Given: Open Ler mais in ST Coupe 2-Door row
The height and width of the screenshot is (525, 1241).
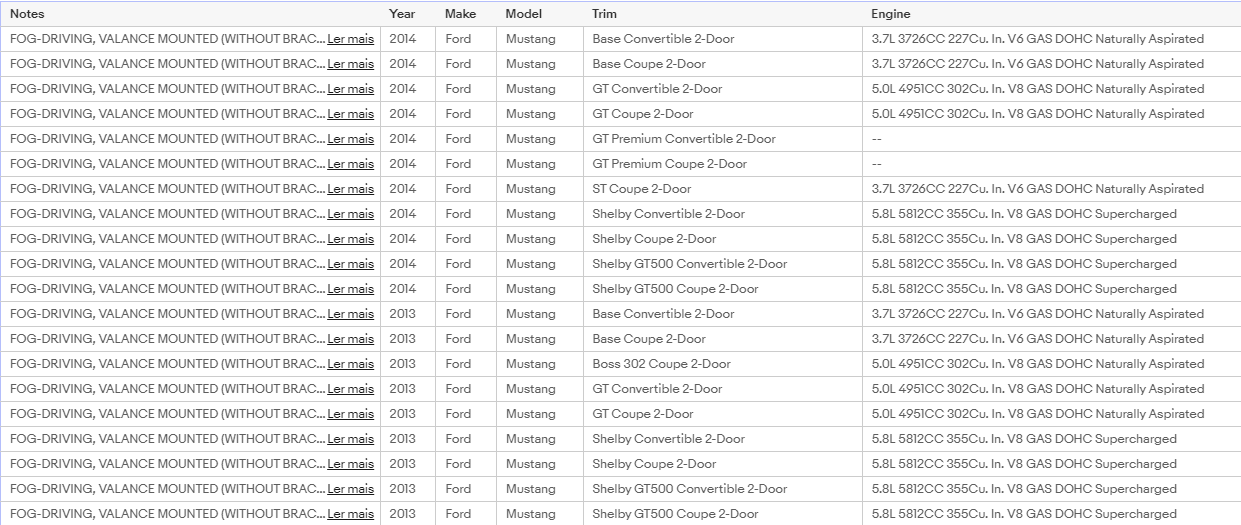Looking at the screenshot, I should tap(351, 189).
